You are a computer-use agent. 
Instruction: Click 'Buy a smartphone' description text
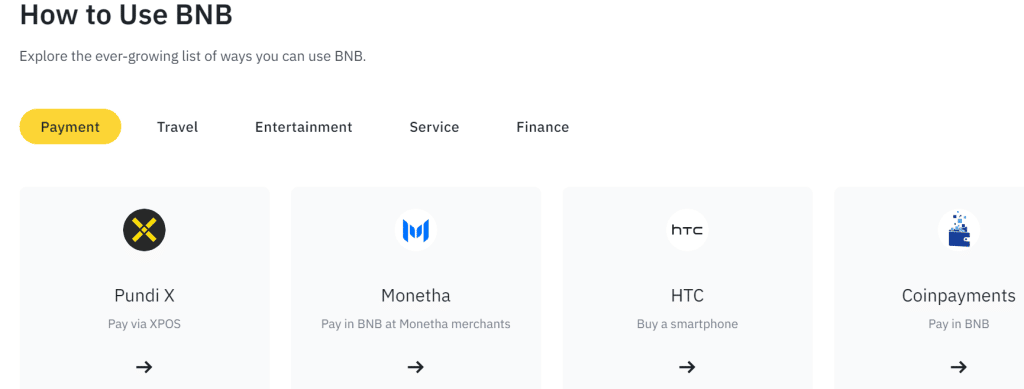click(x=687, y=324)
